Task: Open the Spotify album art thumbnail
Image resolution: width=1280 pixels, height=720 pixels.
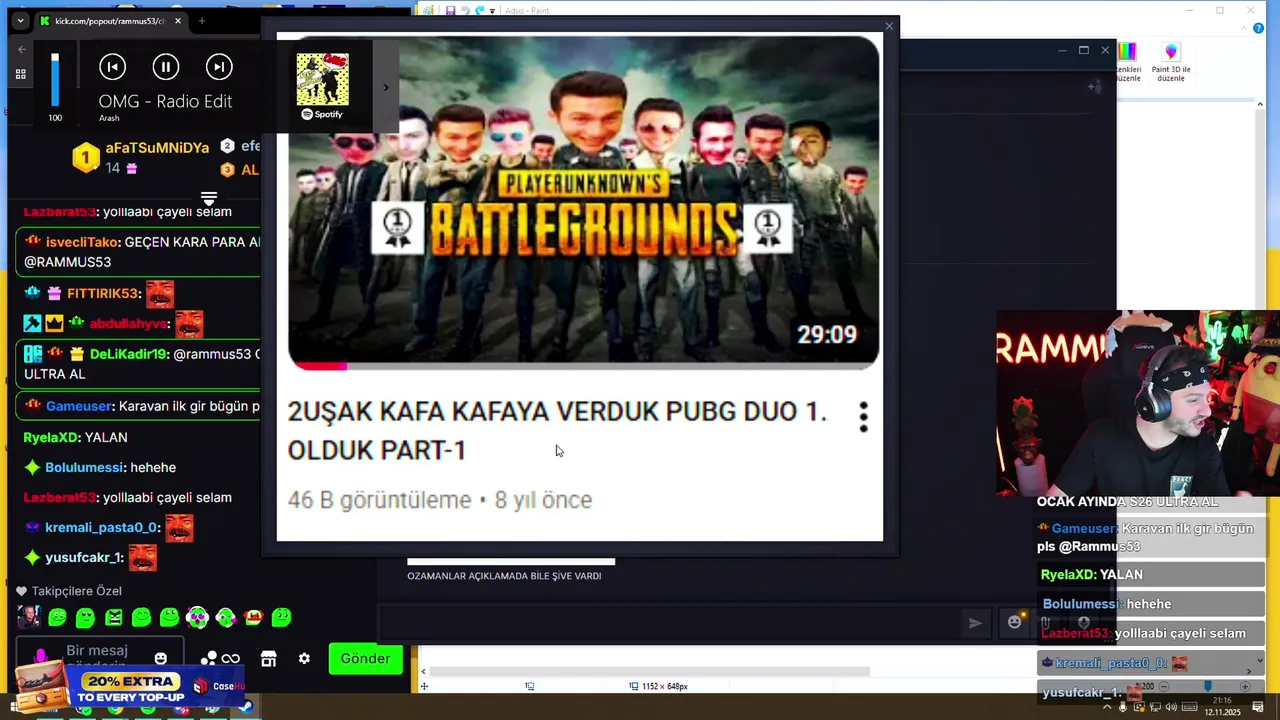Action: [322, 80]
